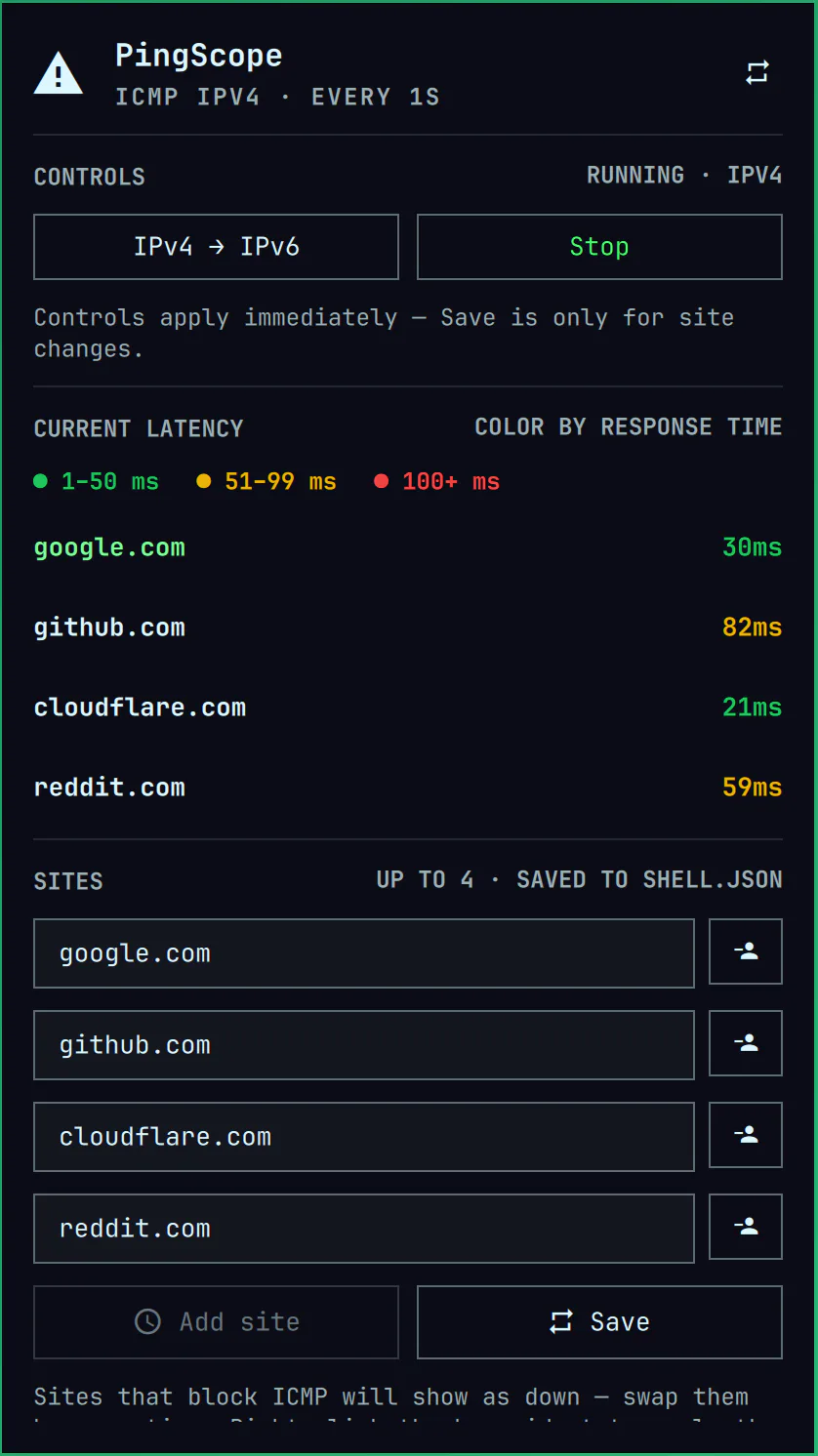The image size is (818, 1456).
Task: Toggle protocol with IPv4 → IPv6 button
Action: tap(217, 247)
